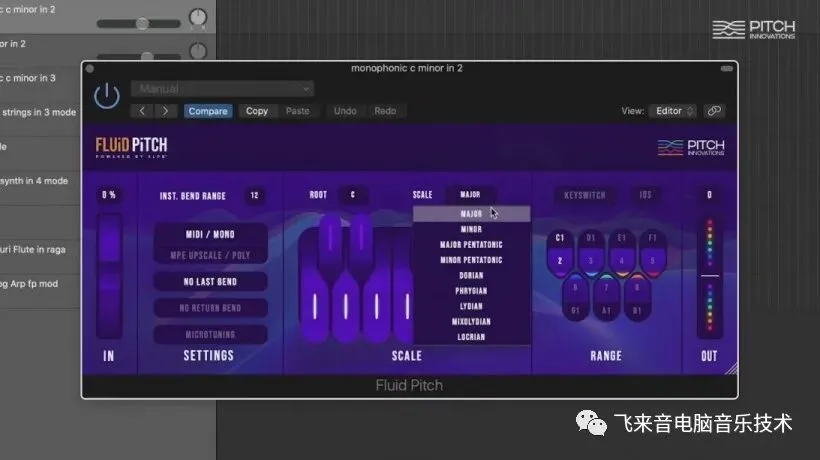
Task: Click the A1 range pad
Action: pos(606,298)
